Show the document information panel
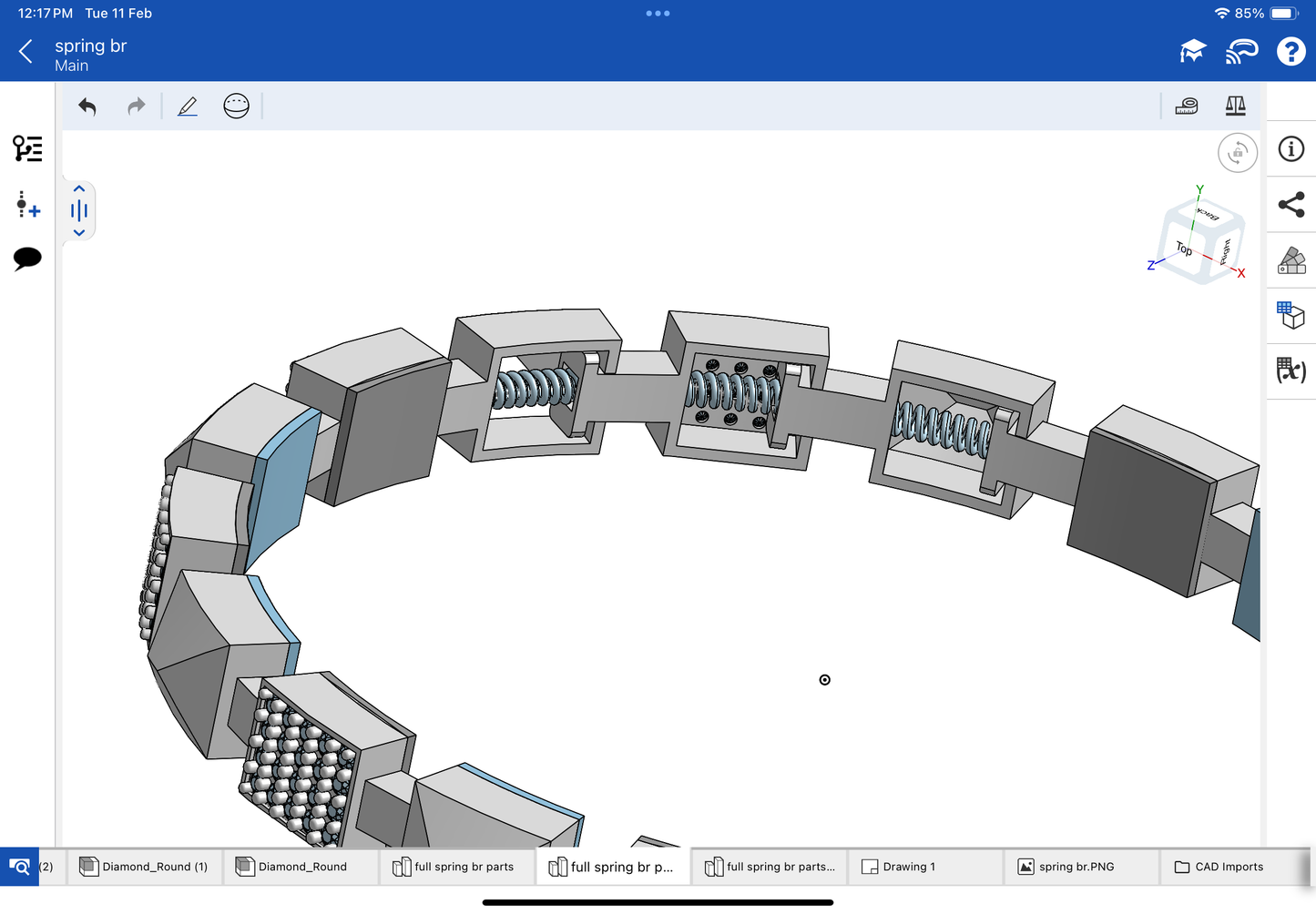 (1290, 149)
